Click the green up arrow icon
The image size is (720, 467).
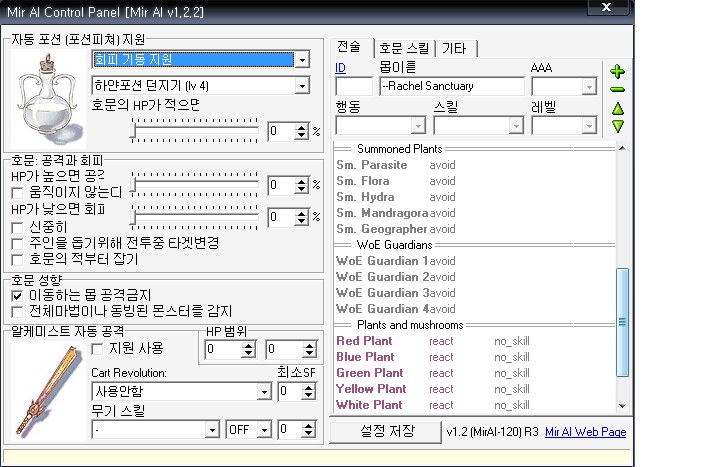point(618,108)
